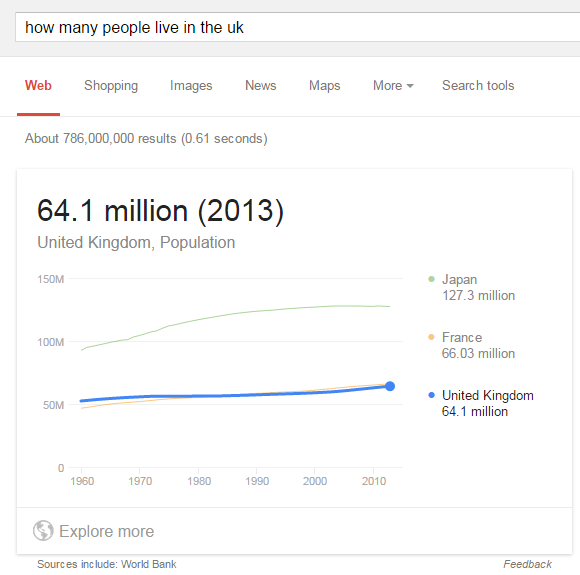Image resolution: width=580 pixels, height=575 pixels.
Task: Click the Feedback link
Action: 527,564
